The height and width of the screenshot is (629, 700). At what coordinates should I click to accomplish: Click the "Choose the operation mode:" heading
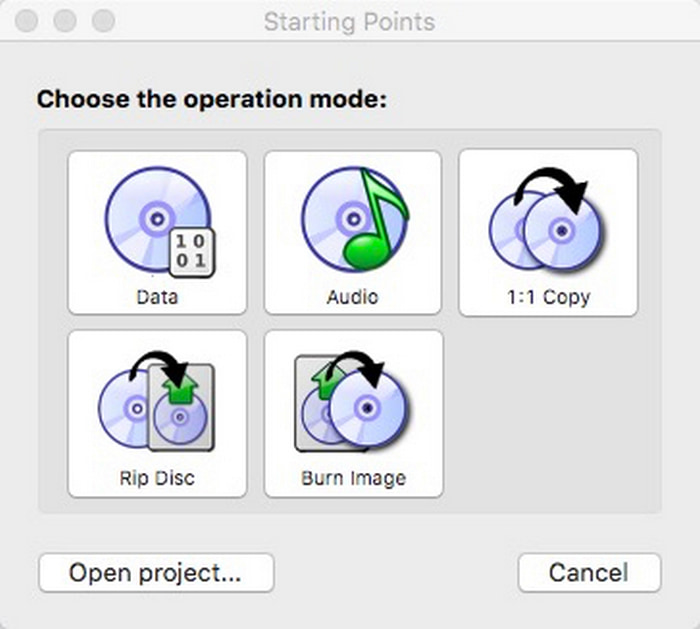click(x=211, y=100)
